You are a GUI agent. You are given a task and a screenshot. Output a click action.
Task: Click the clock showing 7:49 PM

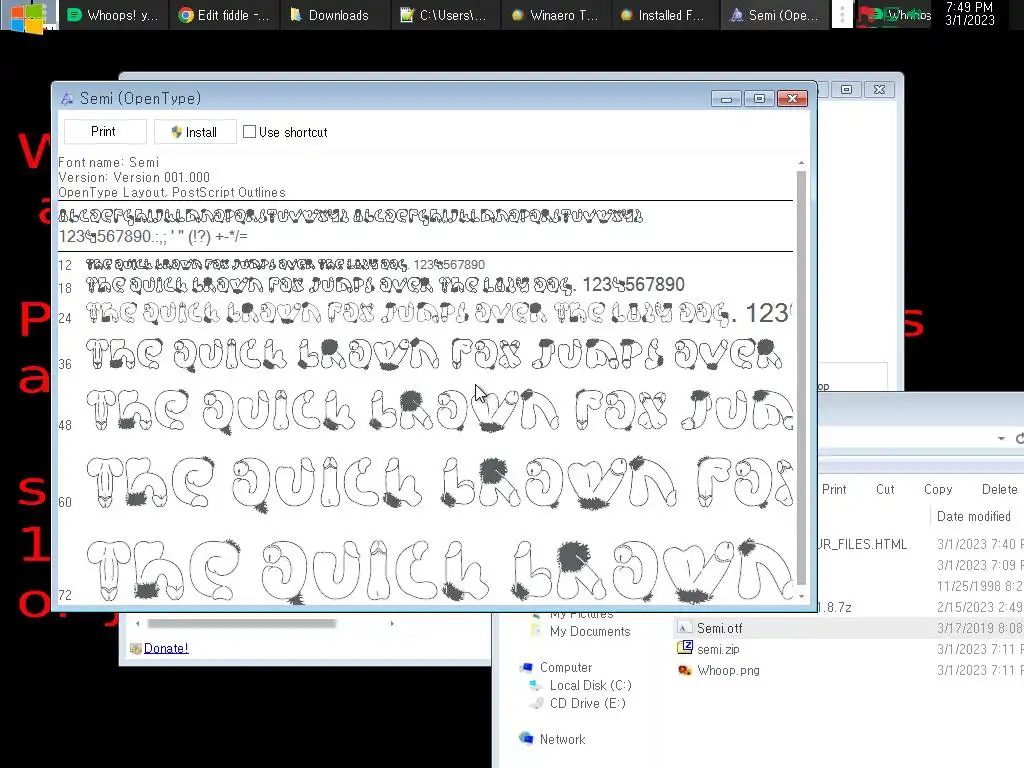point(970,14)
